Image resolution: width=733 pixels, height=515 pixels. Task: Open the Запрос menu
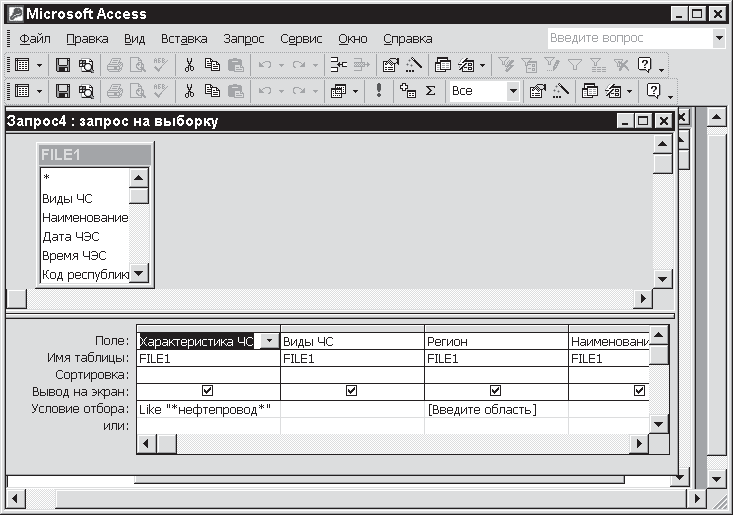point(244,38)
